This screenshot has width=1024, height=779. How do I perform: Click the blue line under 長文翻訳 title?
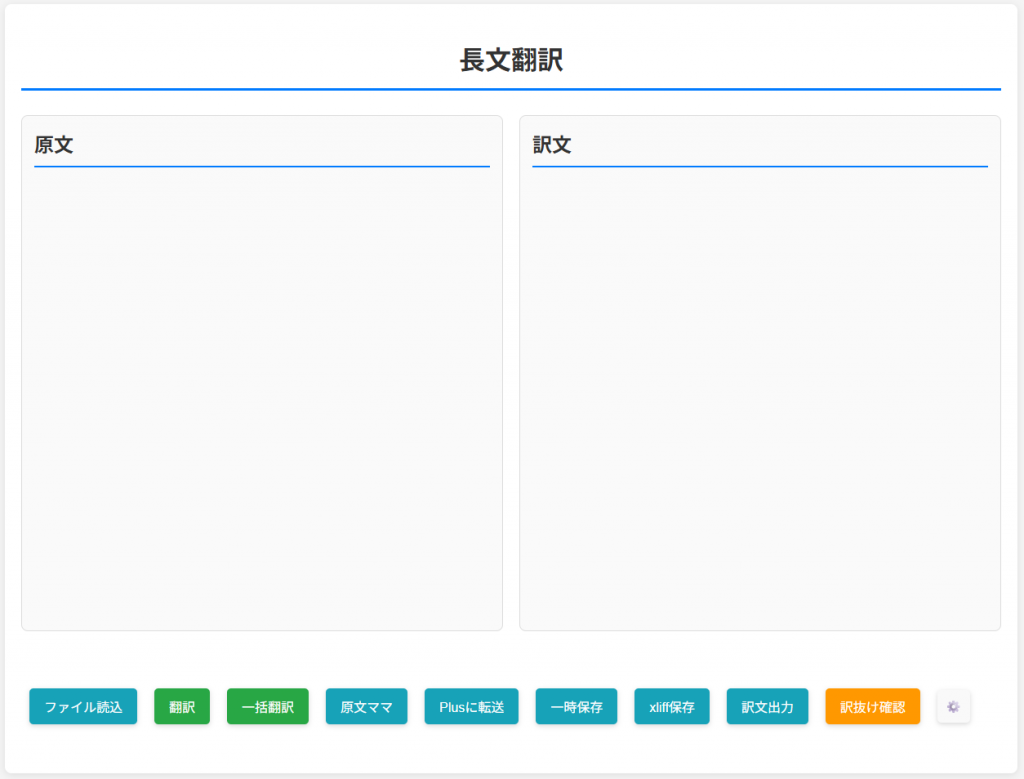[x=511, y=89]
